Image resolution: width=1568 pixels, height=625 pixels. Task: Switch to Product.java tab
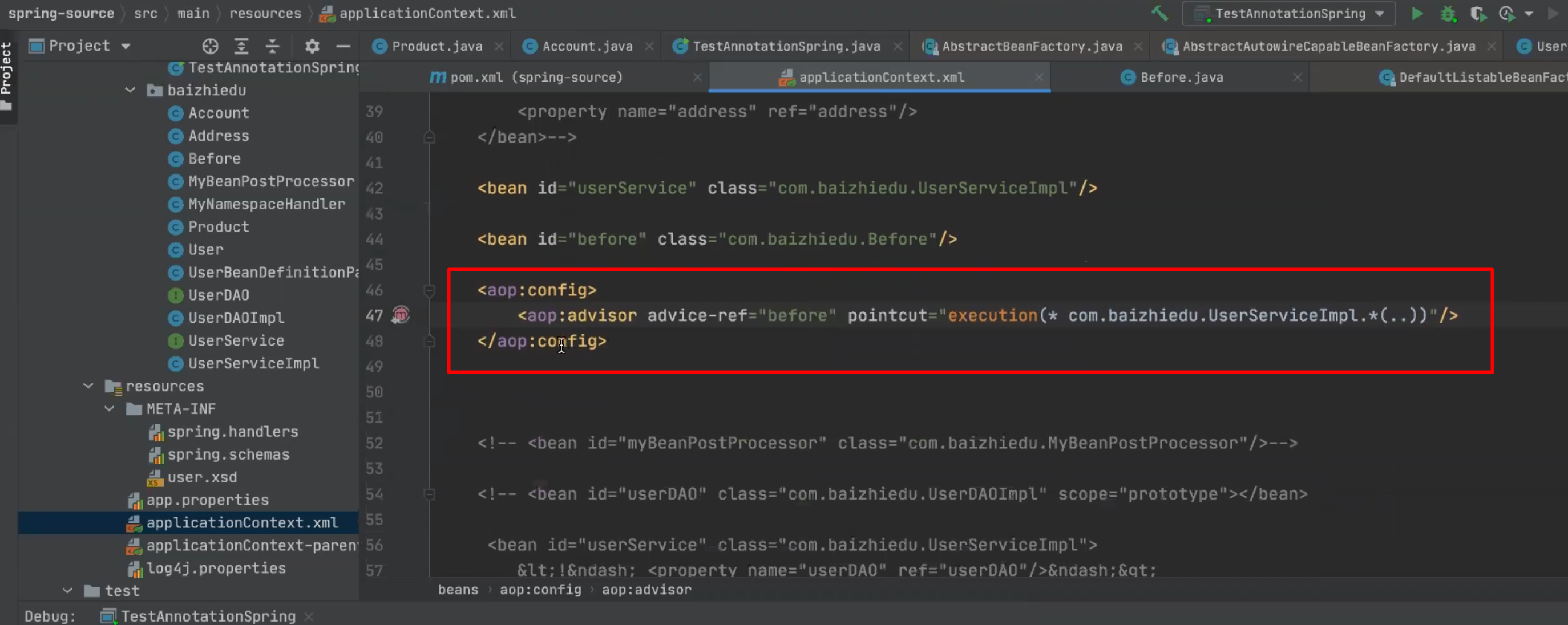click(437, 46)
